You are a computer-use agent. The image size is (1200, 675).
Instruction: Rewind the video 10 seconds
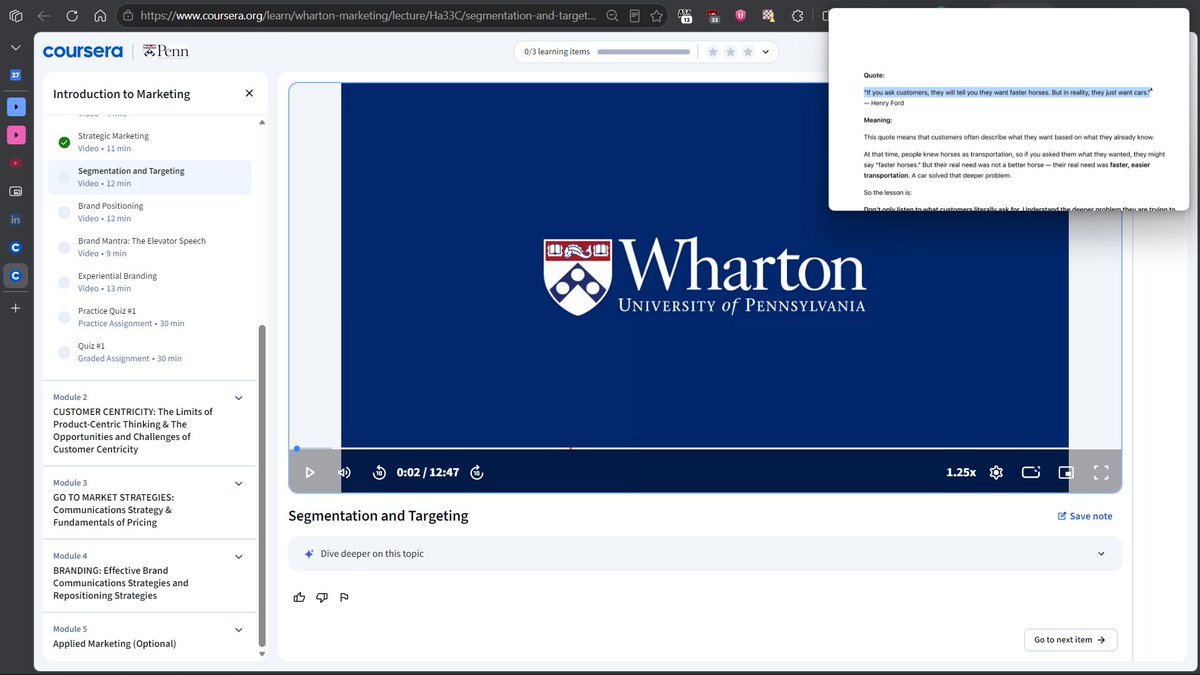(x=379, y=472)
